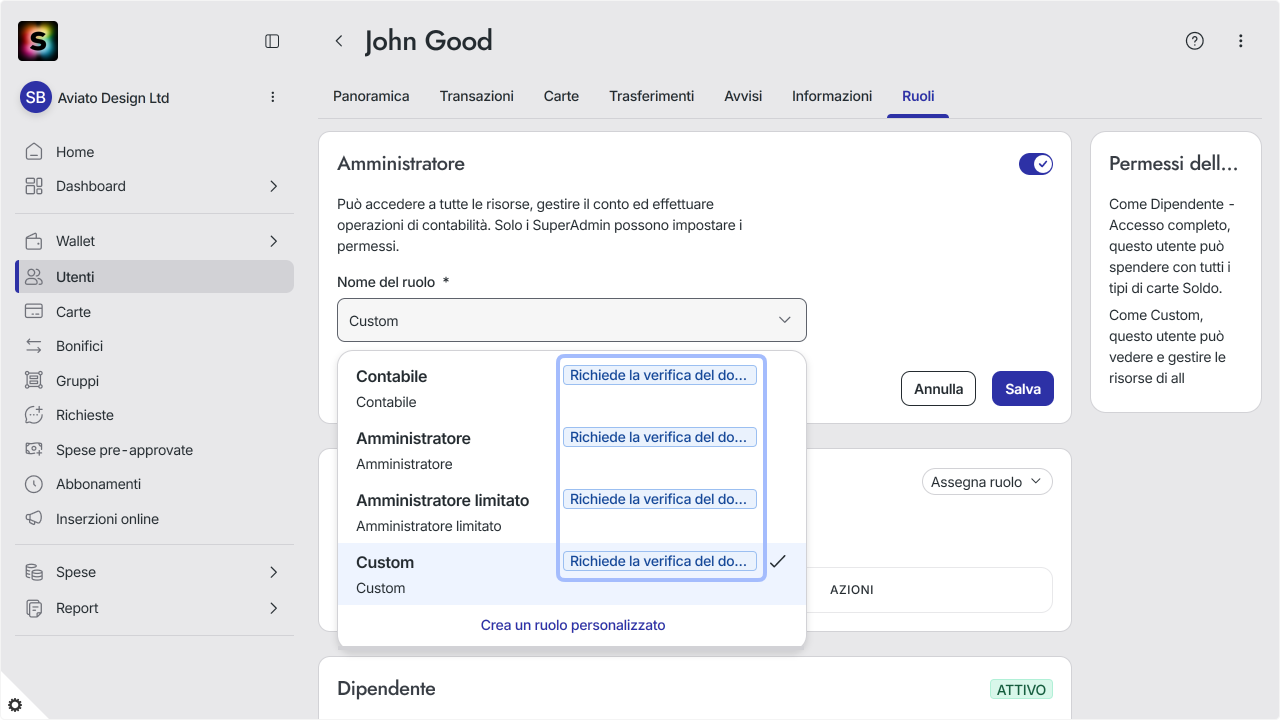Viewport: 1280px width, 720px height.
Task: Go back using the arrow beside John Good
Action: [339, 41]
